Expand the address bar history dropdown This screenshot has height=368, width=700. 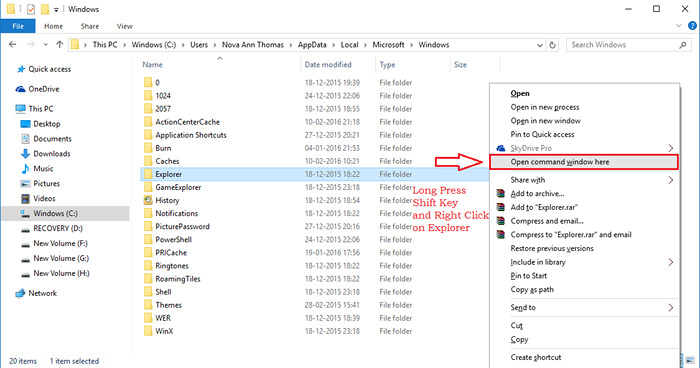pos(540,45)
